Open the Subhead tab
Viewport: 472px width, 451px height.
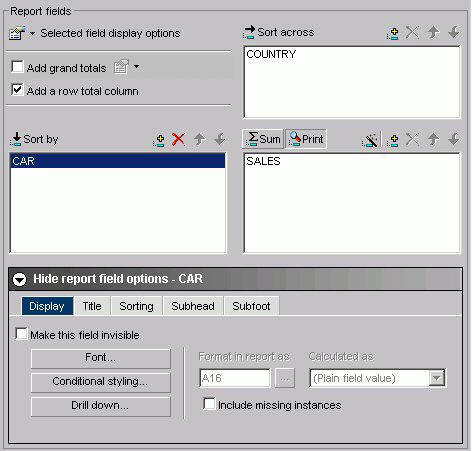coord(193,306)
